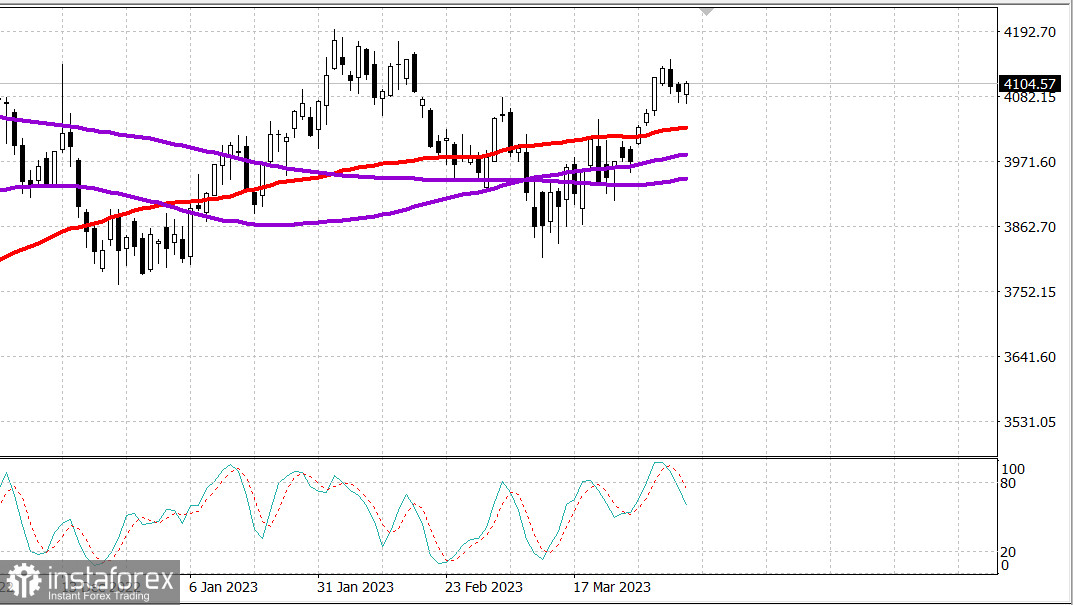Click the 4192.70 price axis label
Image resolution: width=1073 pixels, height=605 pixels.
pos(1029,32)
